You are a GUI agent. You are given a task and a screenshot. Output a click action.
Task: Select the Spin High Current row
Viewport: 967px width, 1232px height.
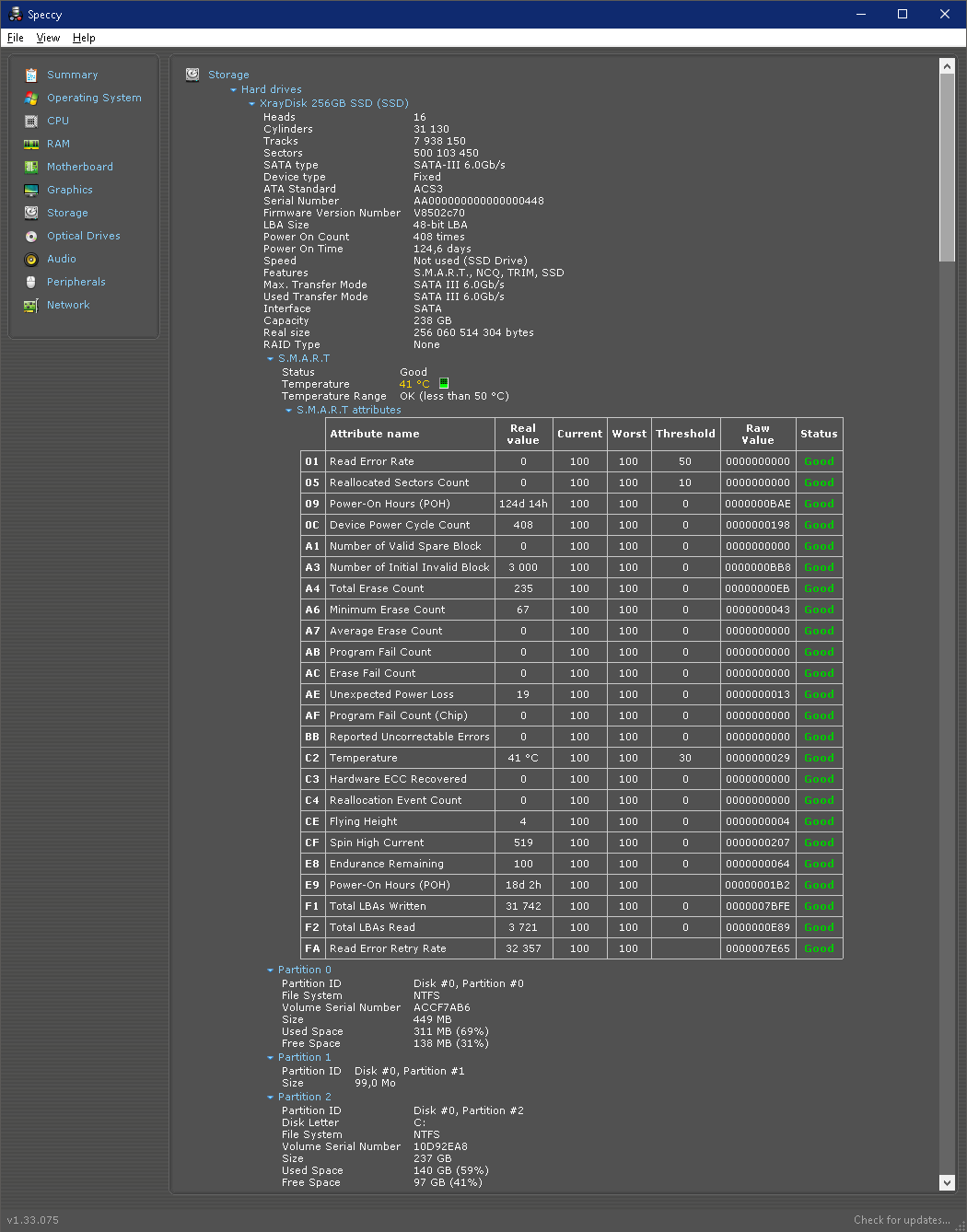(572, 843)
